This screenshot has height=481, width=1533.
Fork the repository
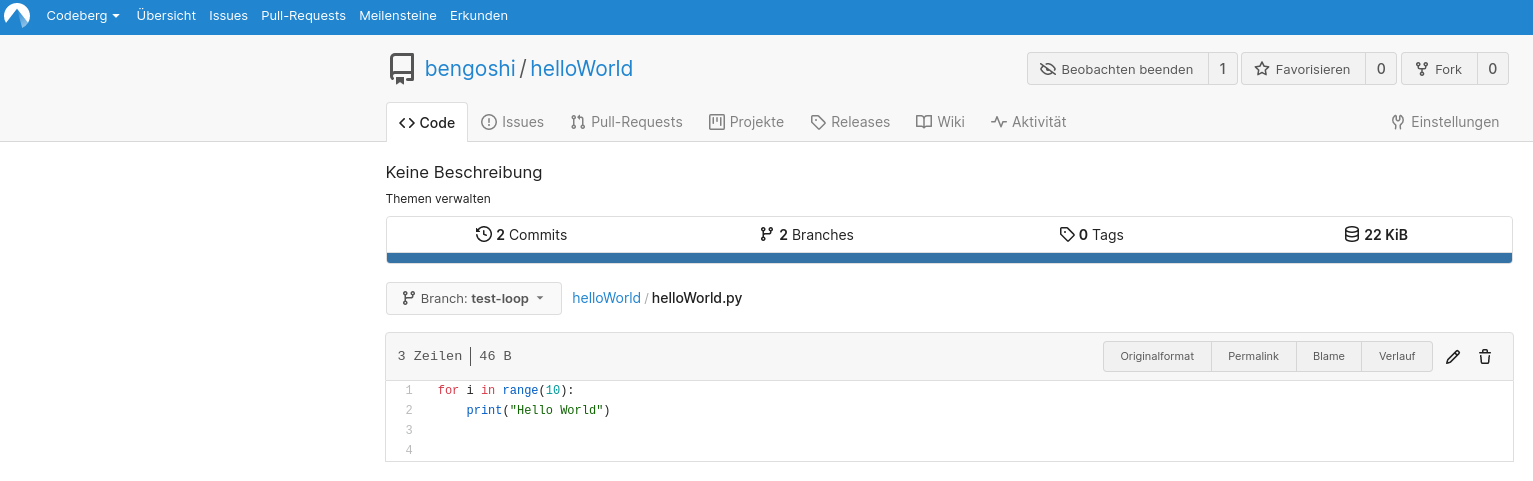1438,69
